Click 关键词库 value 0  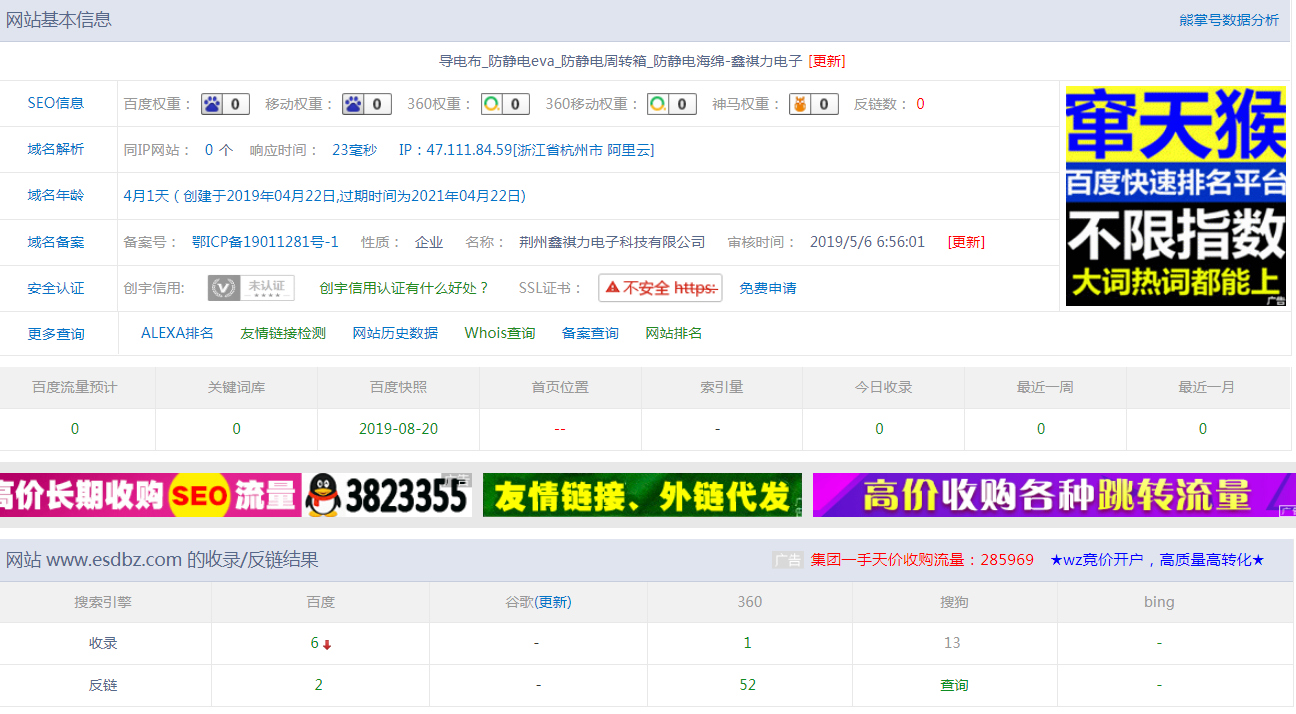(237, 429)
